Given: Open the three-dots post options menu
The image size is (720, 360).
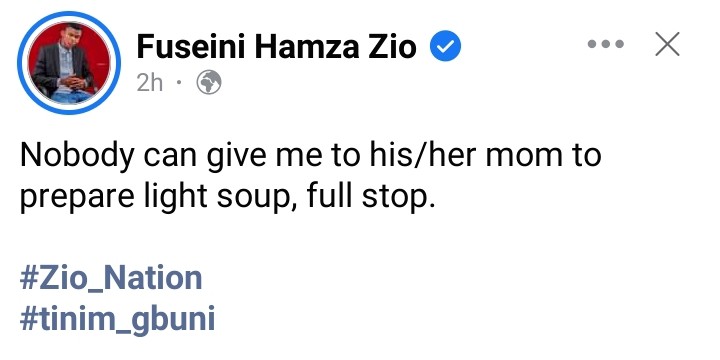Looking at the screenshot, I should coord(606,45).
